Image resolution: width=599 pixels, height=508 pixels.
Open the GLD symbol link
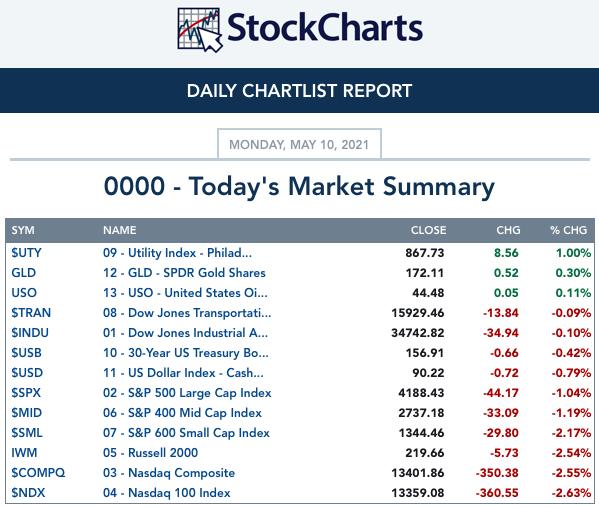coord(24,273)
